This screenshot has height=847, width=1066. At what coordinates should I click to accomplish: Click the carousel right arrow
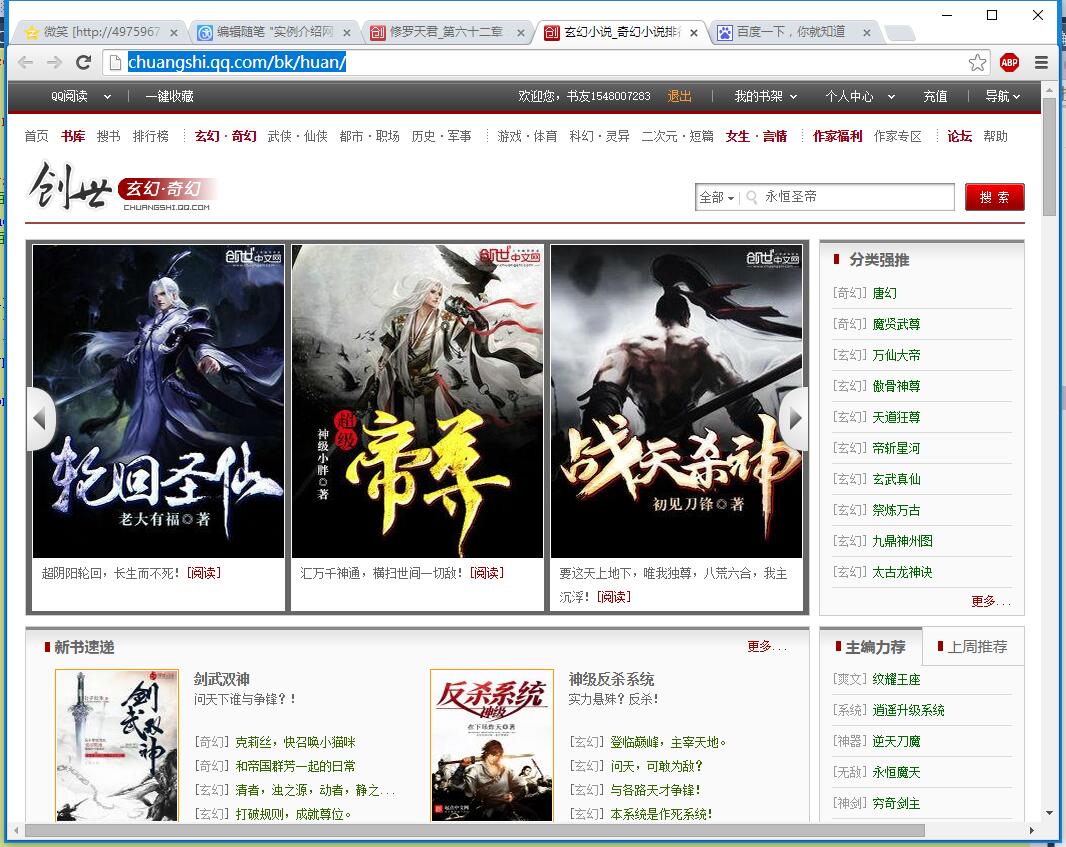coord(794,418)
